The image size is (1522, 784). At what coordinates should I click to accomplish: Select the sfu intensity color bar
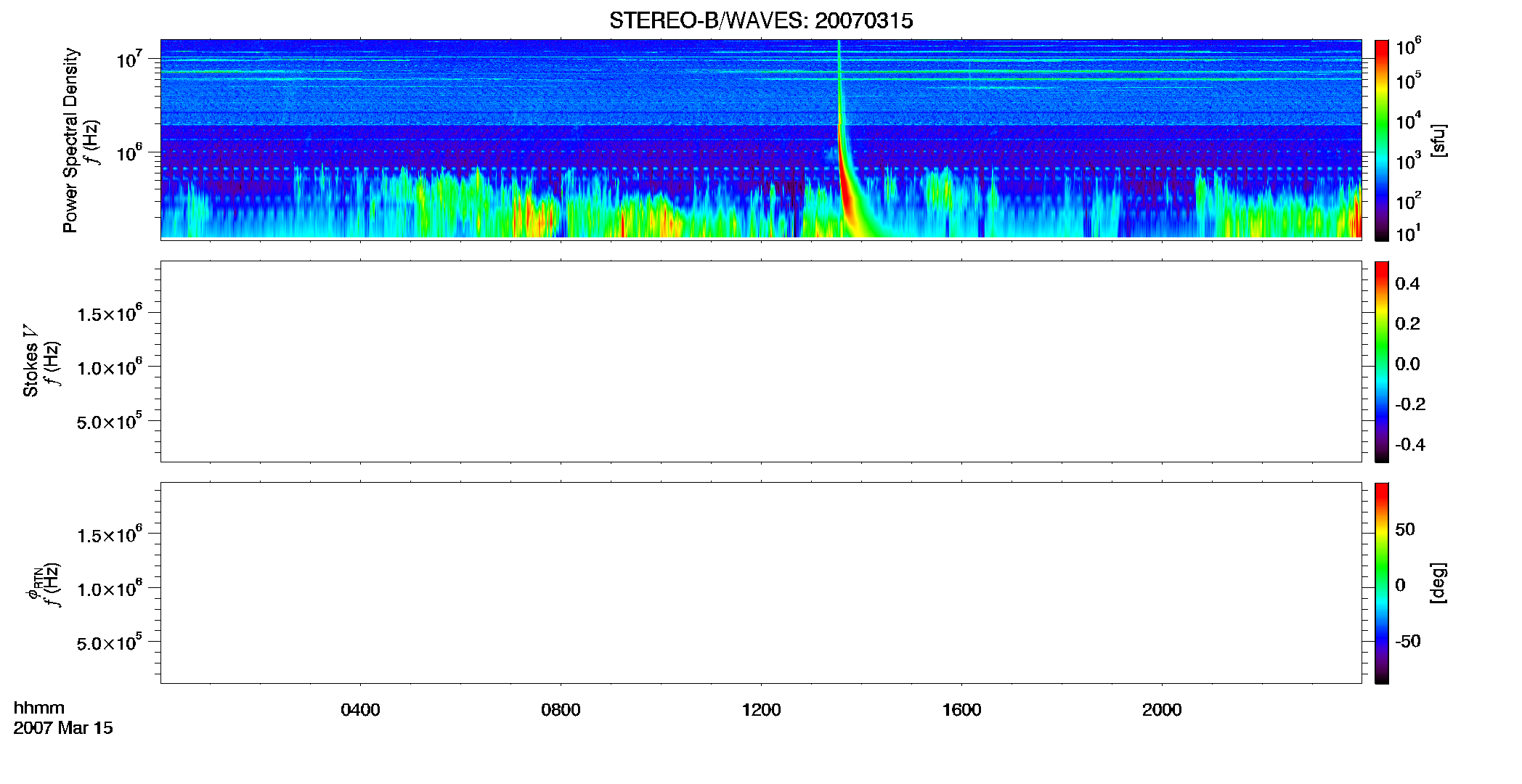tap(1382, 140)
